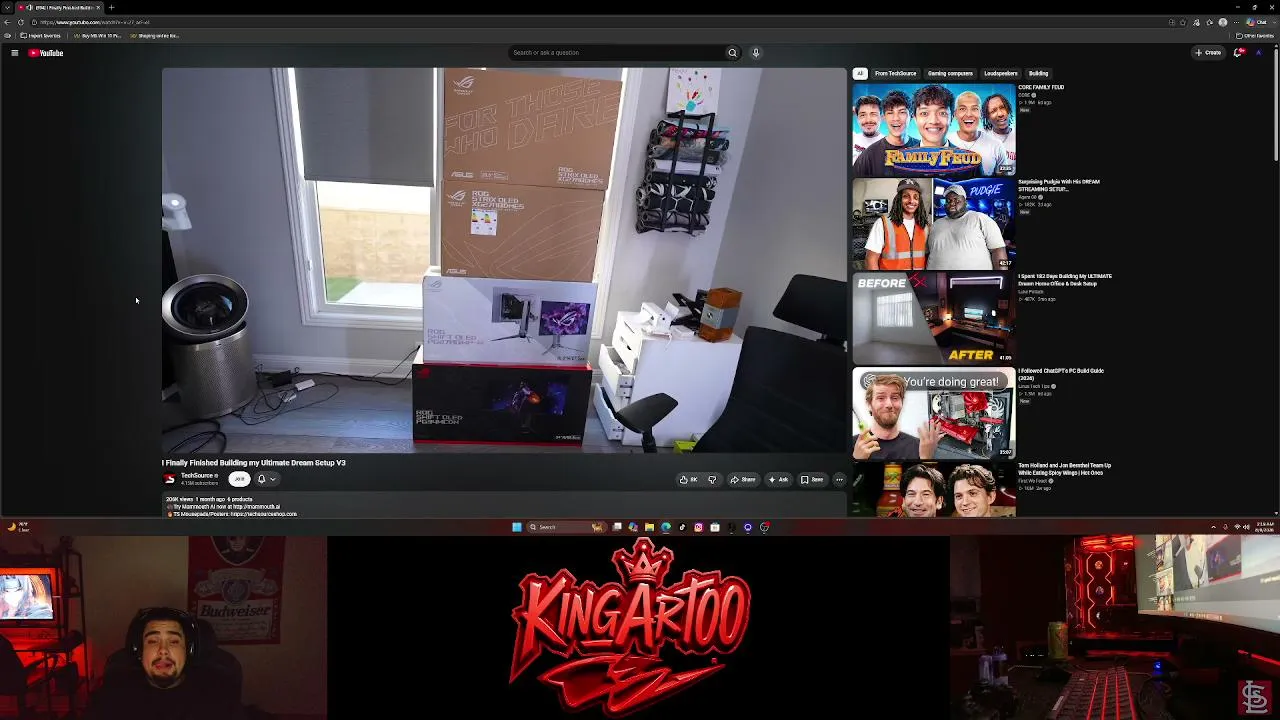Open YouTube notifications bell in the header
The width and height of the screenshot is (1280, 720).
coord(1238,53)
